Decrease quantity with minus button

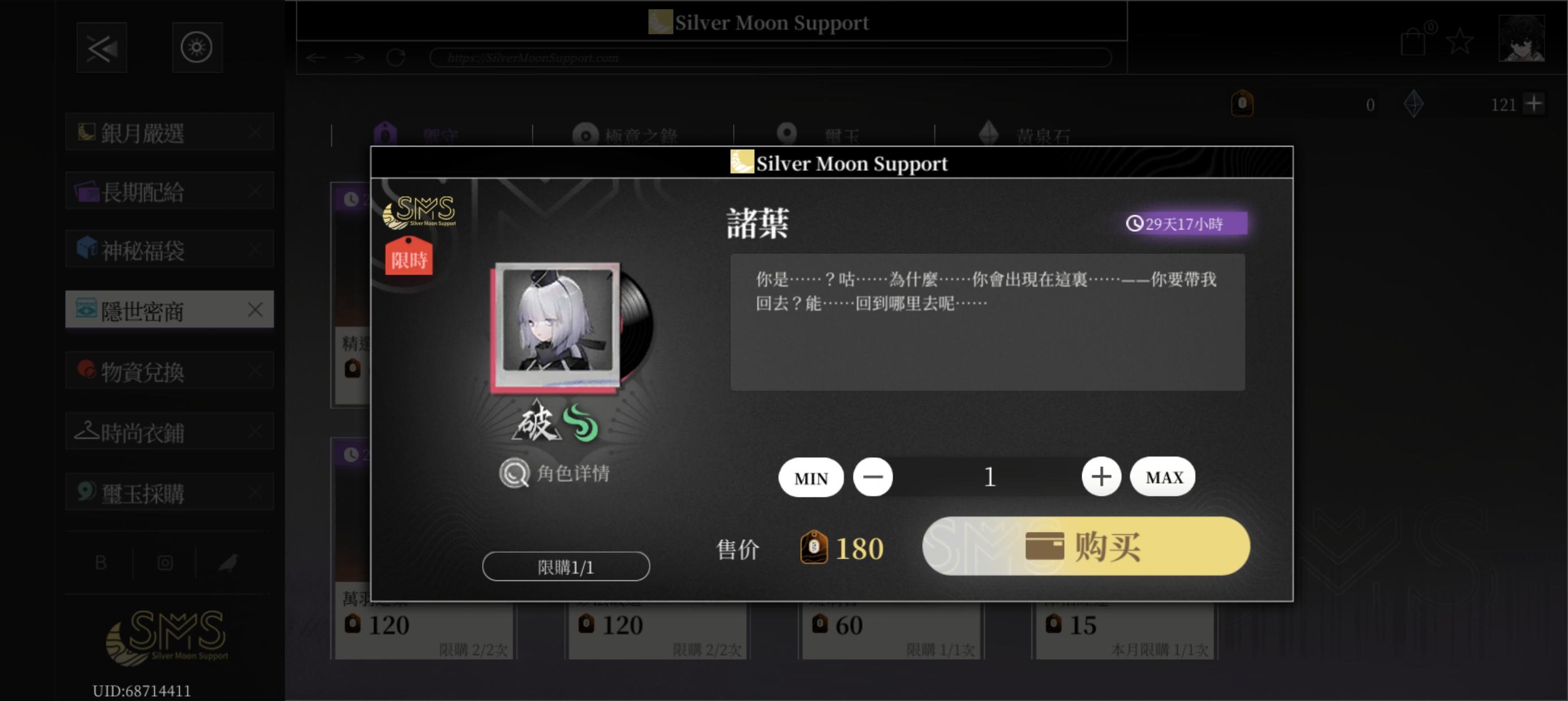point(872,477)
